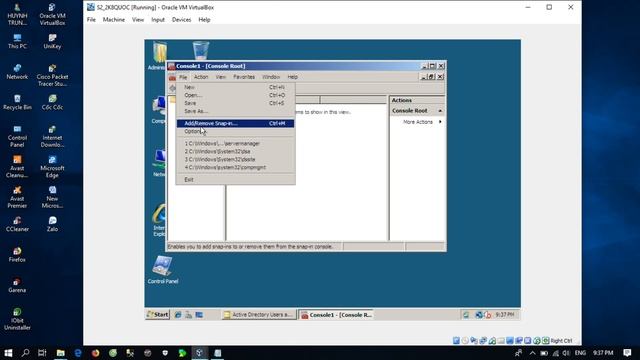This screenshot has height=360, width=640.
Task: Click the VirtualBox icon in Windows taskbar
Action: 200,353
